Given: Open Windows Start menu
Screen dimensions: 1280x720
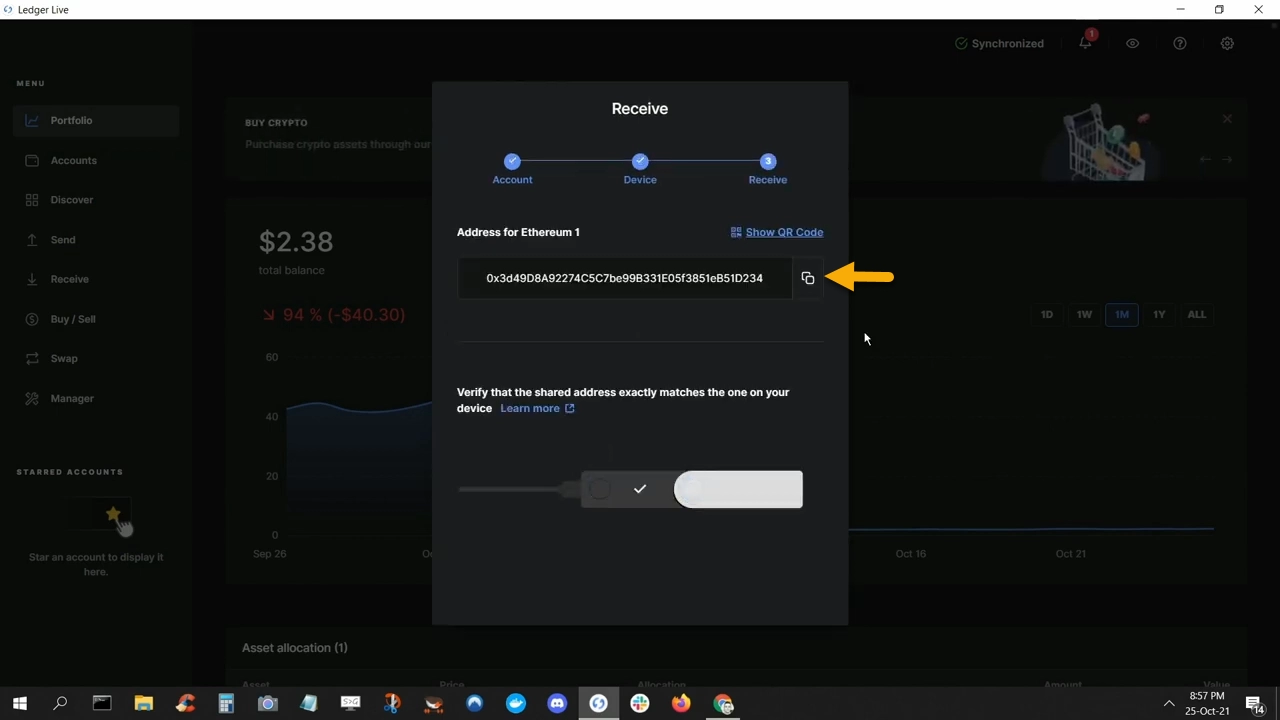Looking at the screenshot, I should [19, 703].
